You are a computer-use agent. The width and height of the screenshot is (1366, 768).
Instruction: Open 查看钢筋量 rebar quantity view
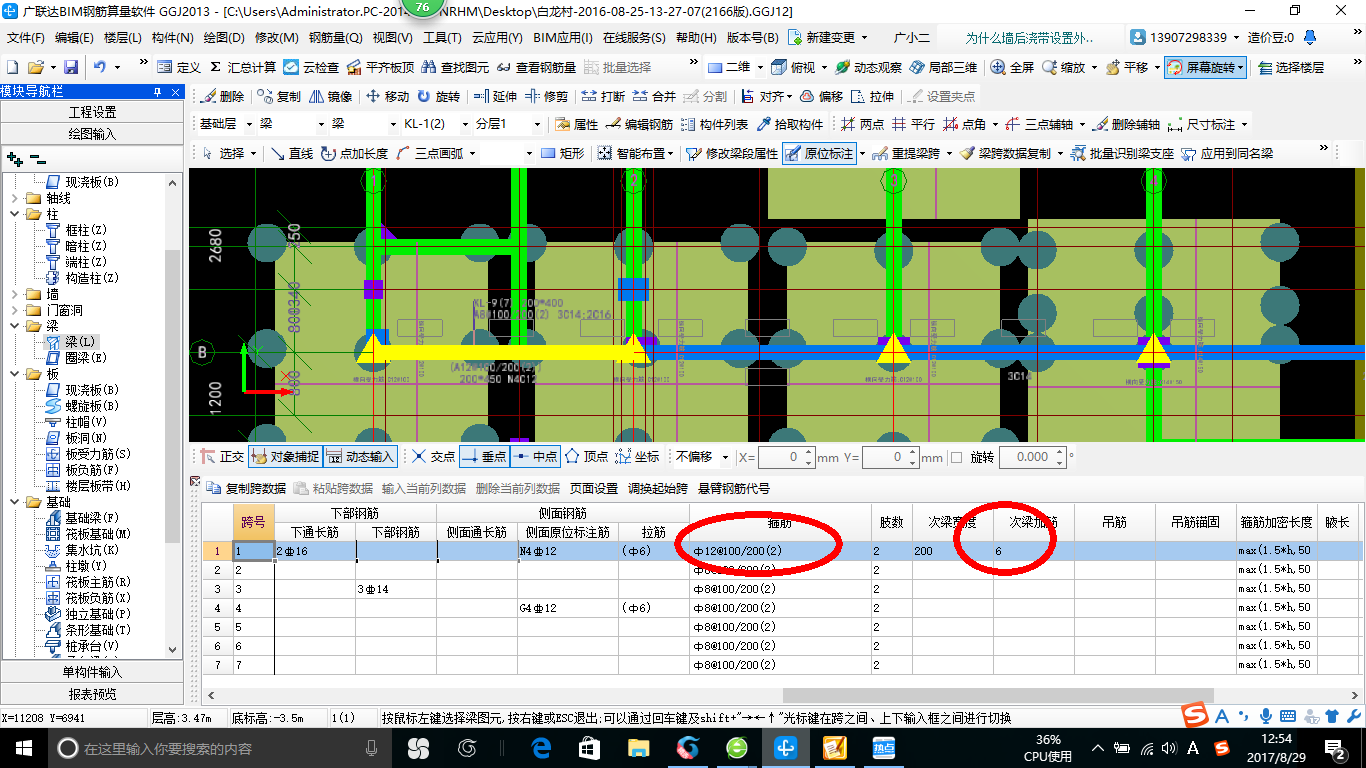click(x=536, y=67)
